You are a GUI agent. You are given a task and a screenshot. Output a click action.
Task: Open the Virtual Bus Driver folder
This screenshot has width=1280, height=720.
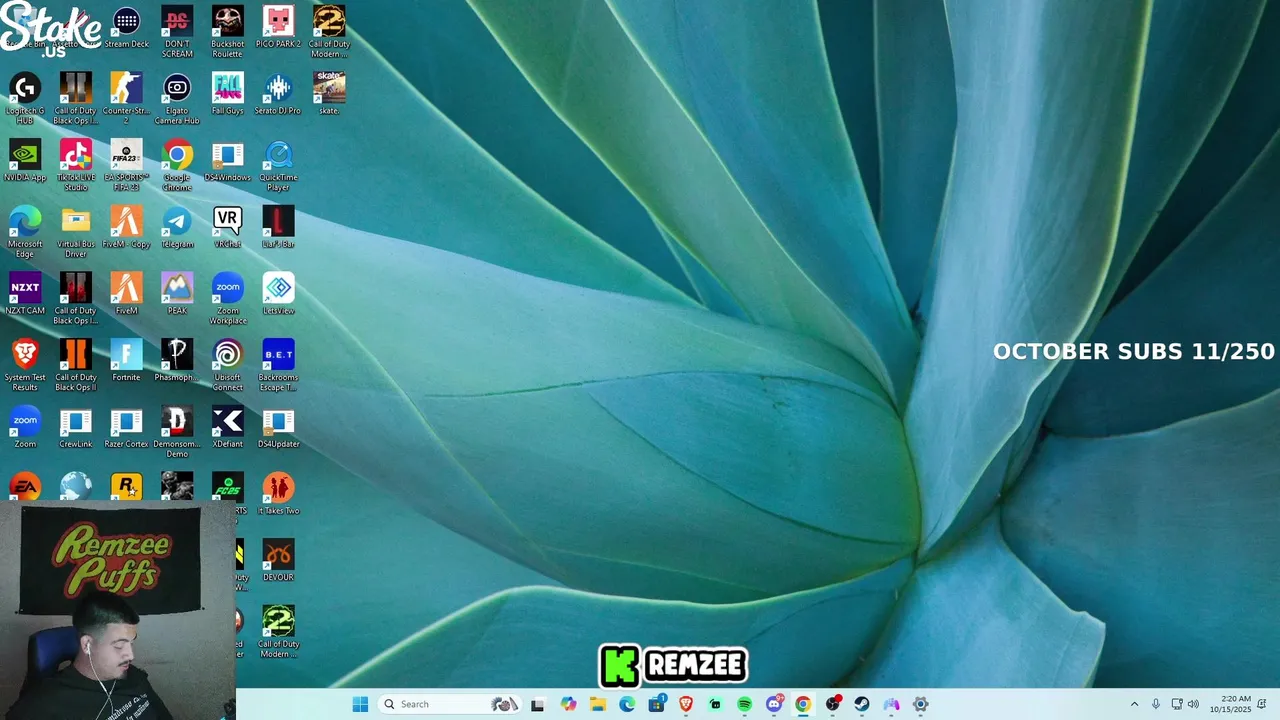tap(76, 232)
